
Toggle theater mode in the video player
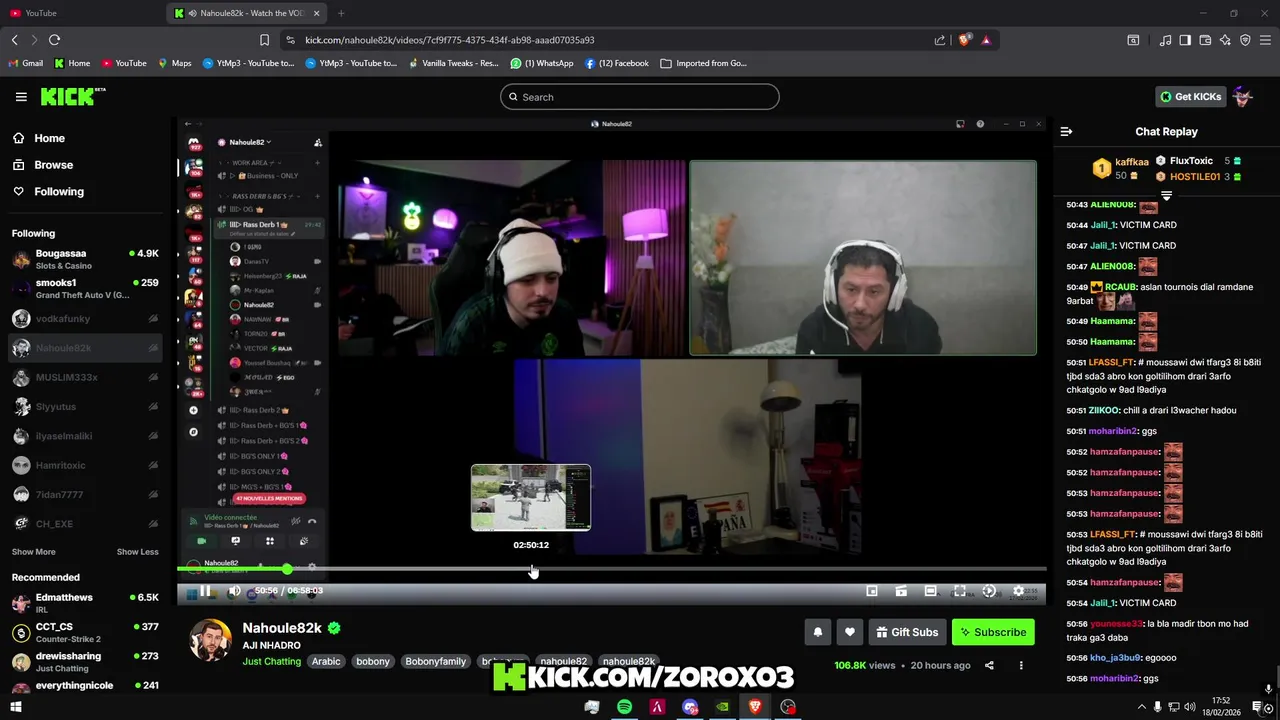(x=930, y=591)
